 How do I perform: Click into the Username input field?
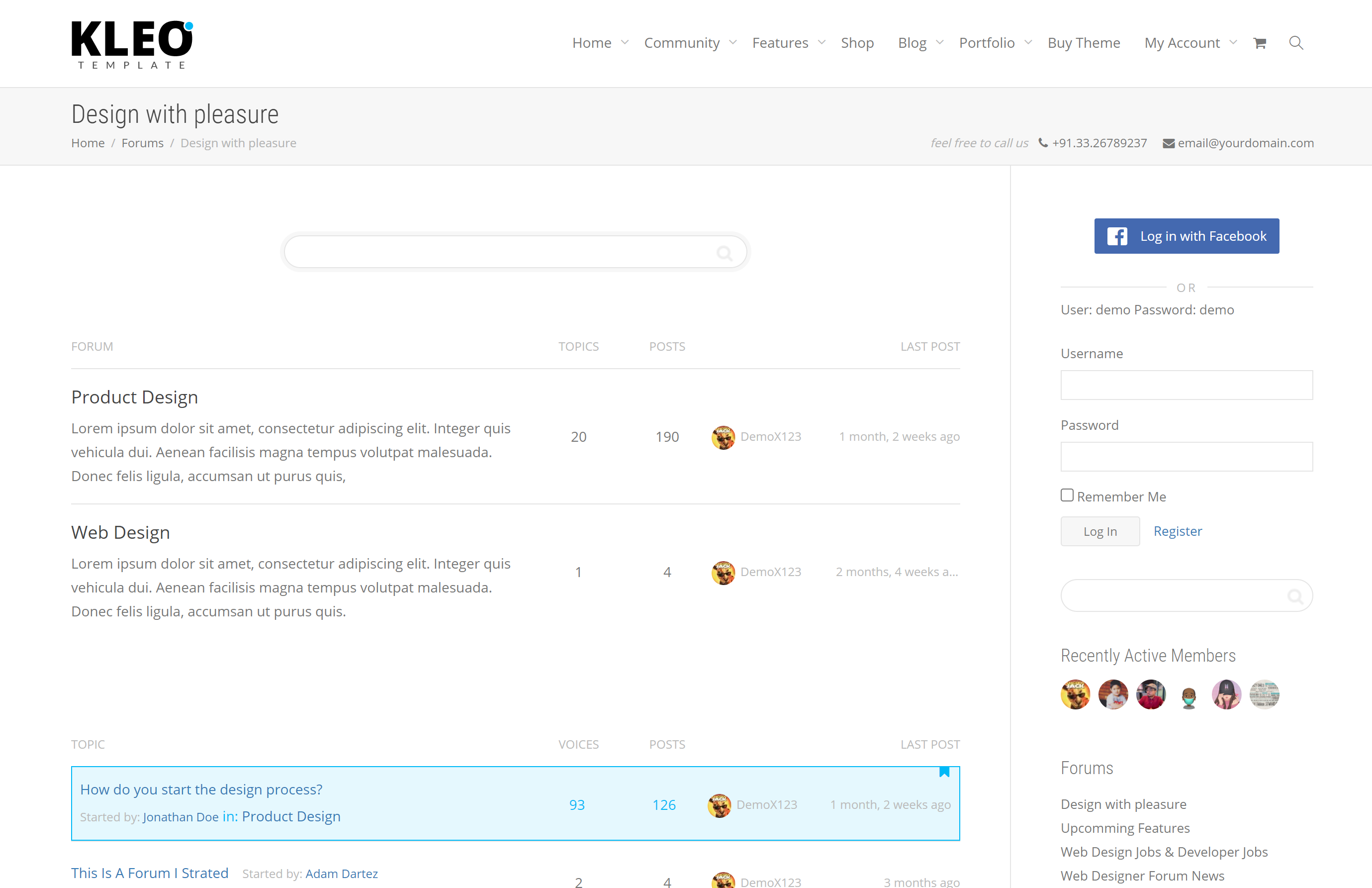[x=1187, y=385]
